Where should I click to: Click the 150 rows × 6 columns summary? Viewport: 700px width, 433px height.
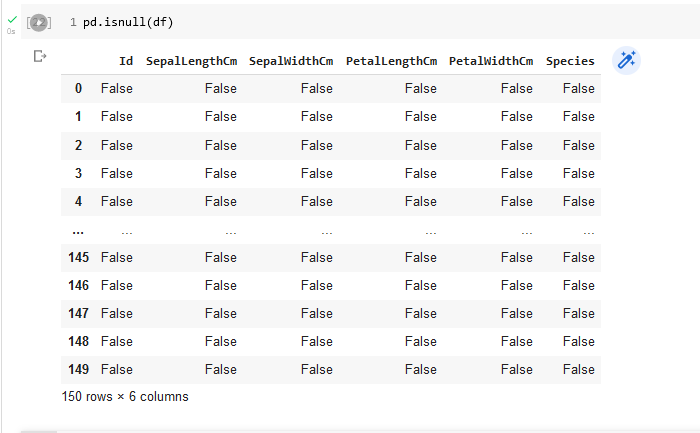(x=125, y=396)
